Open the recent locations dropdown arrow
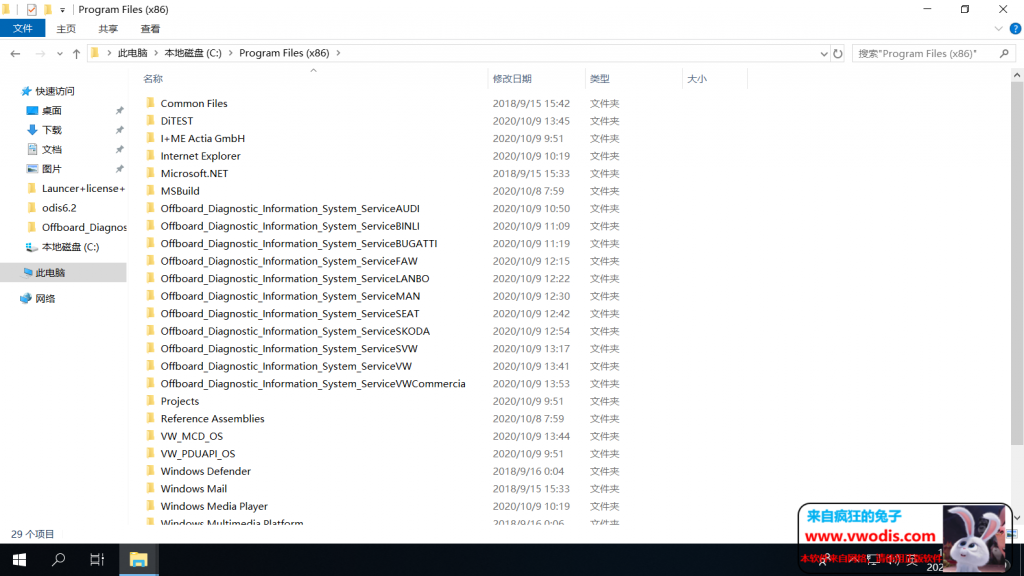1024x576 pixels. [59, 54]
